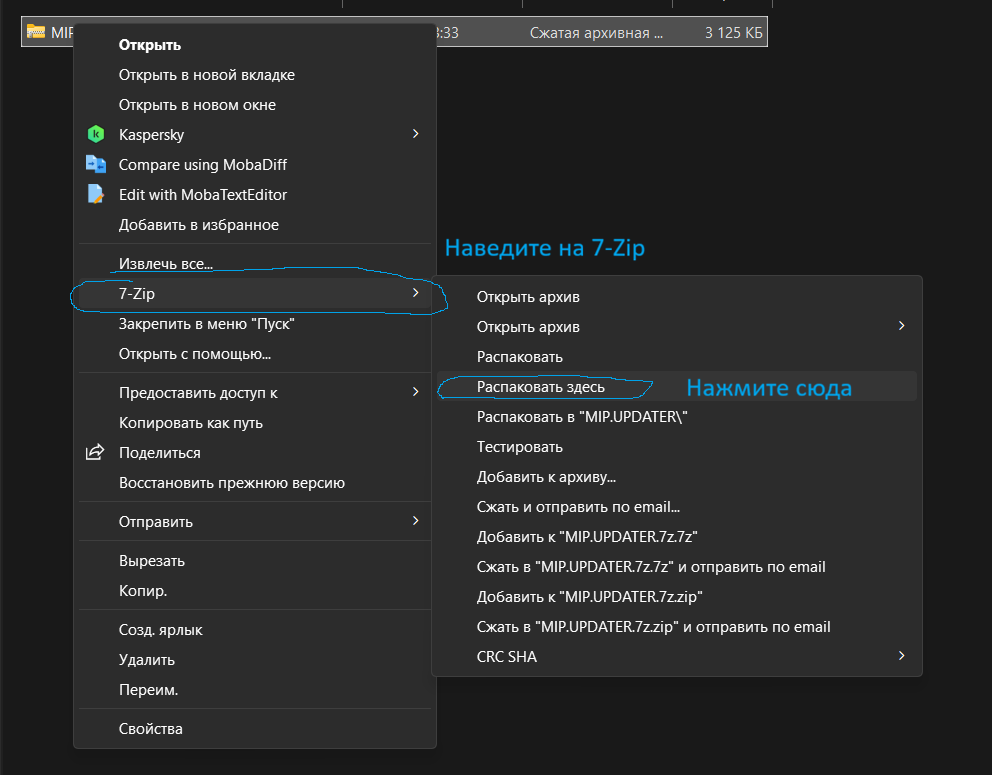Screen dimensions: 992x775
Task: Expand the CRC SHA submenu arrow
Action: [902, 656]
